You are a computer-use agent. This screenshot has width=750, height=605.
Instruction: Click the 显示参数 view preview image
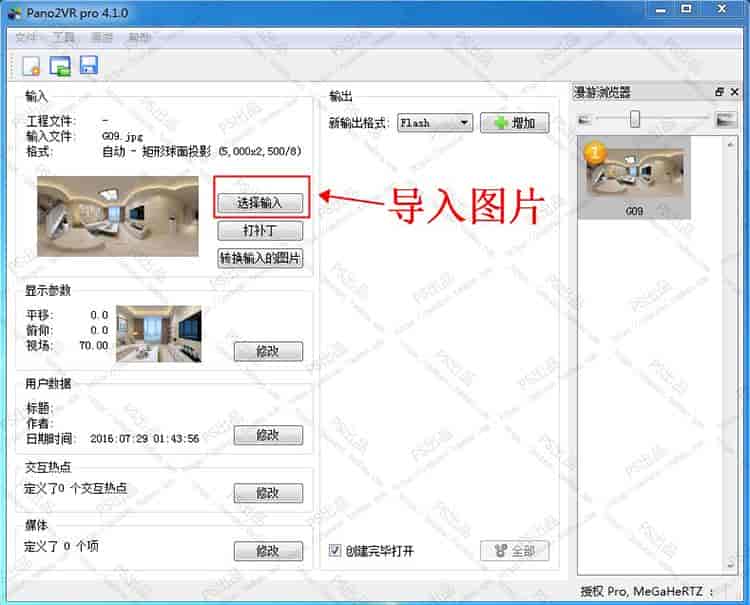[159, 334]
